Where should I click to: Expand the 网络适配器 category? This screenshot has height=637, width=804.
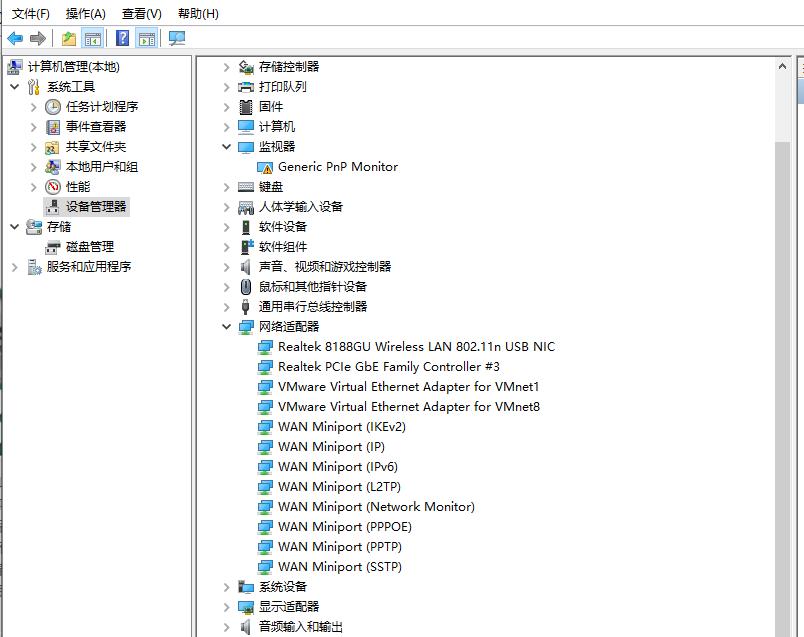click(x=226, y=326)
